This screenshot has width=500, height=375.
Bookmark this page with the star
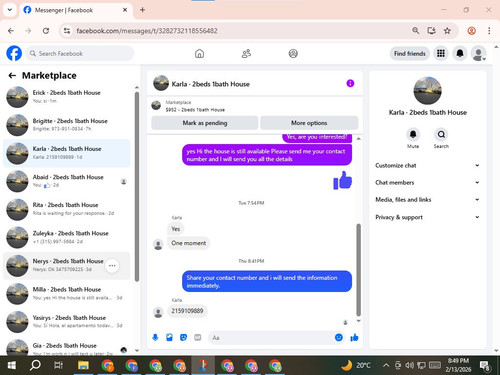pyautogui.click(x=447, y=31)
